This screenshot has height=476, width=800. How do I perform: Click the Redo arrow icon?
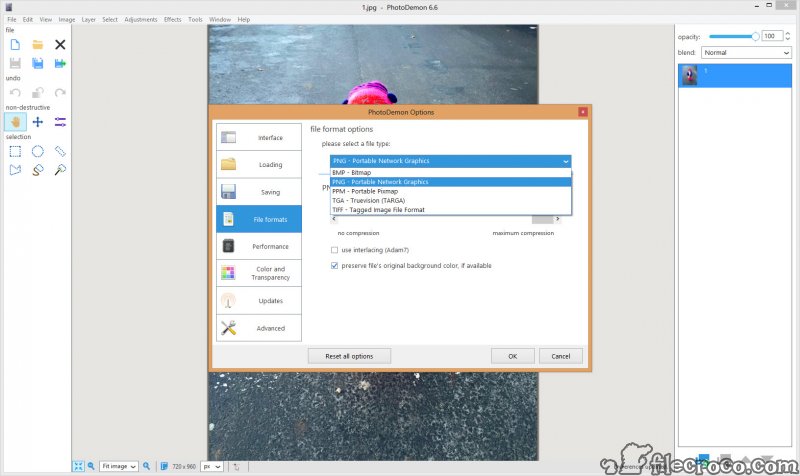point(60,93)
